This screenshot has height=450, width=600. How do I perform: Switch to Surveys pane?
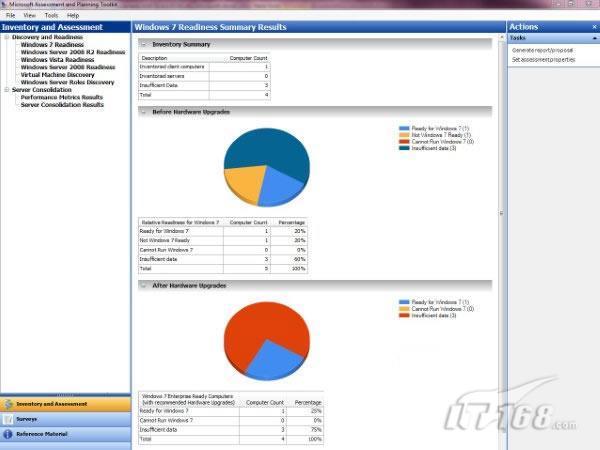click(x=65, y=419)
